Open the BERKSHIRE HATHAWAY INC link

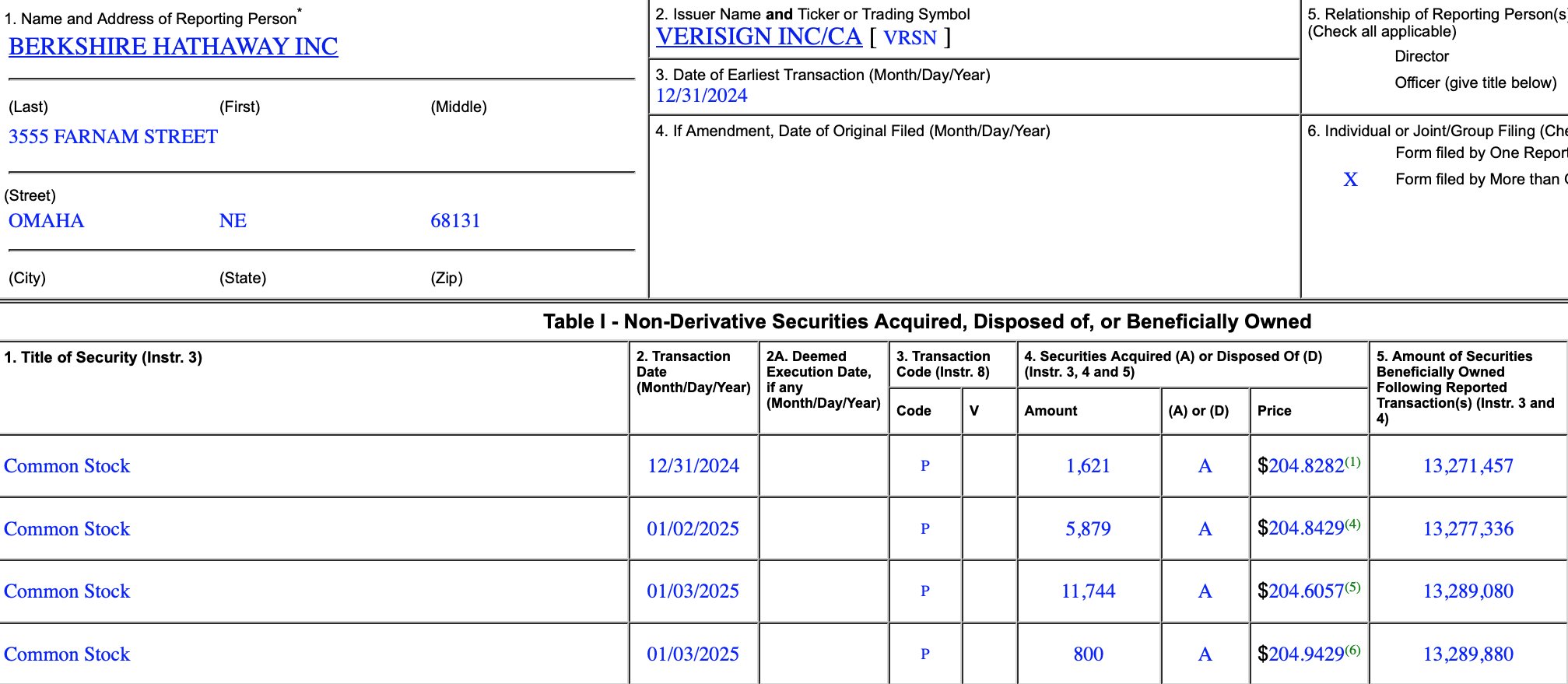tap(173, 47)
